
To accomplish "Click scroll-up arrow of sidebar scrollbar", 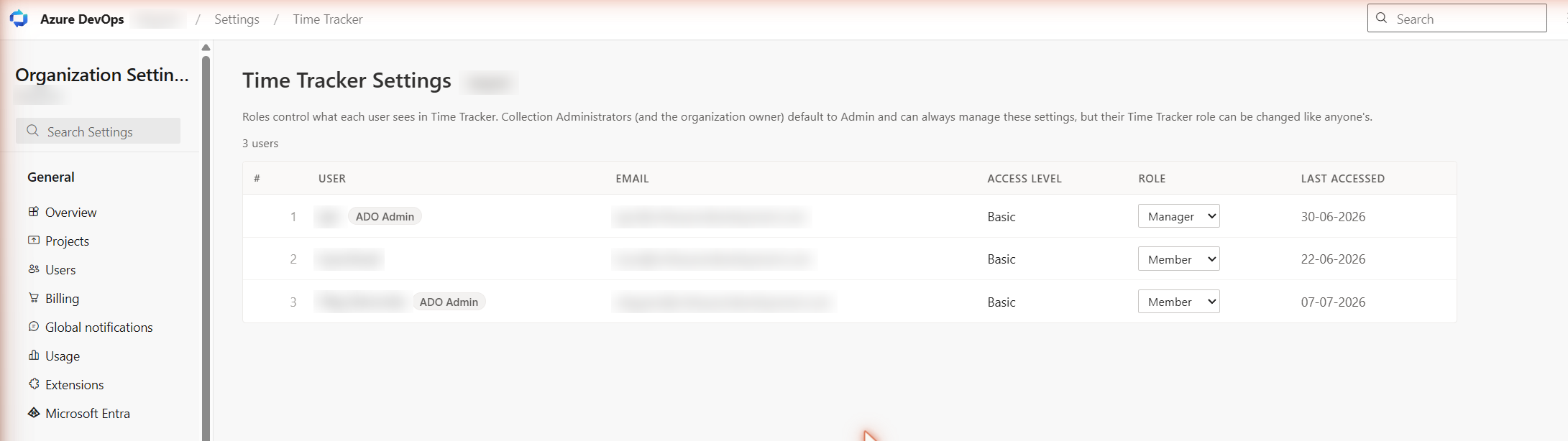I will pos(206,48).
